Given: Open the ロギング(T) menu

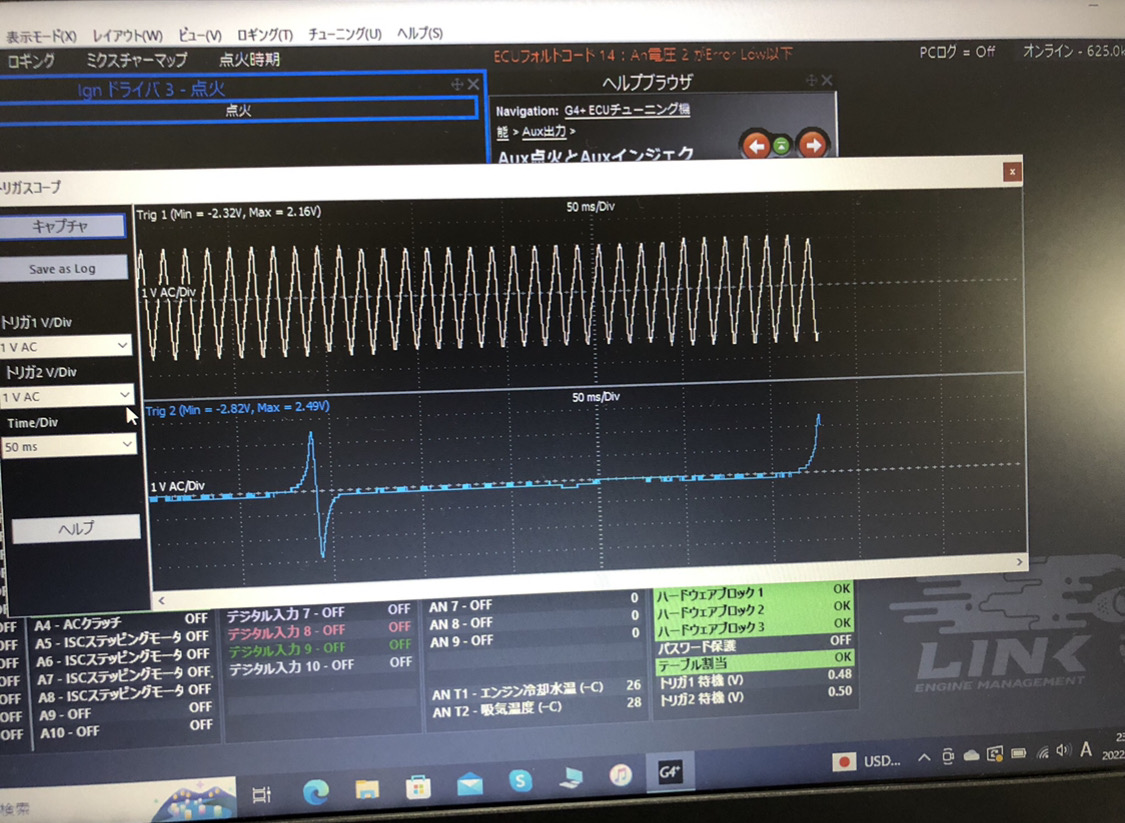Looking at the screenshot, I should 264,35.
